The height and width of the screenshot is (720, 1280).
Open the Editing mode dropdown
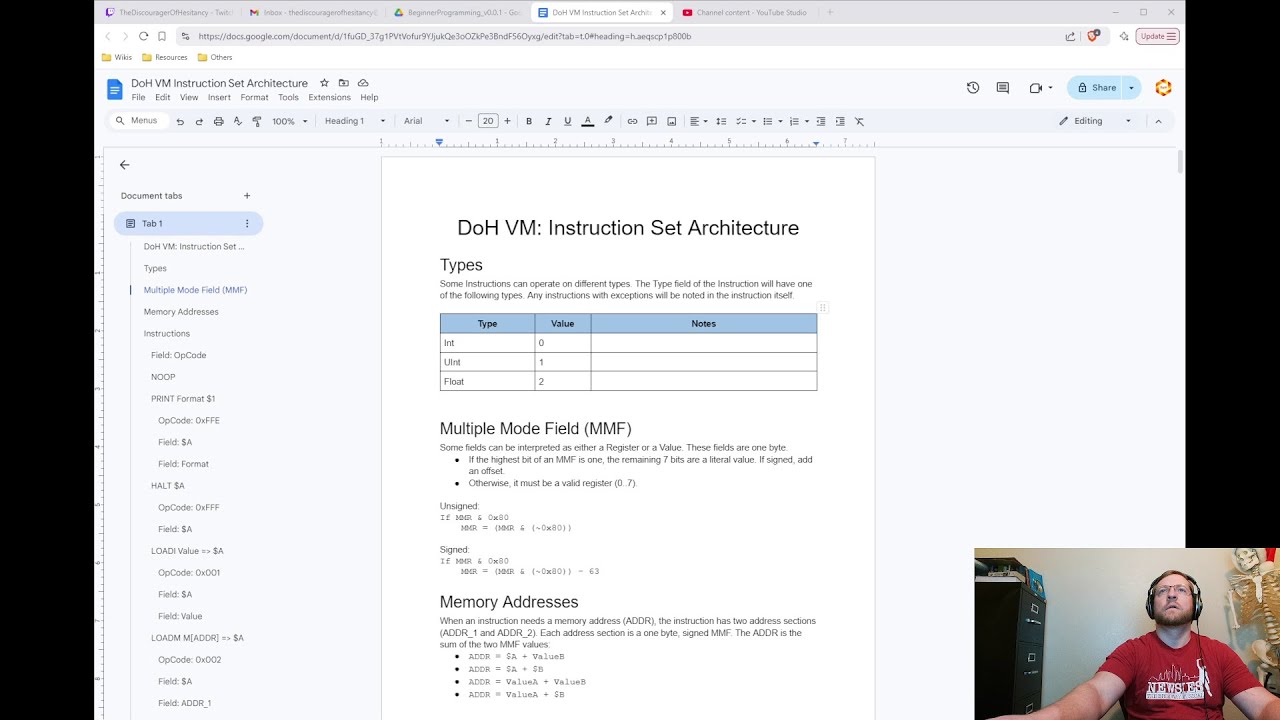1096,121
